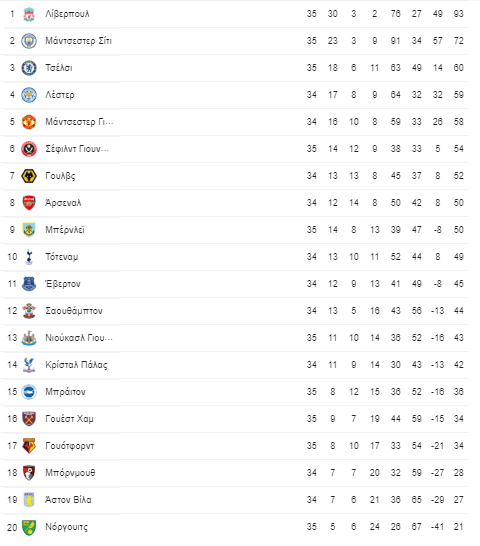This screenshot has height=546, width=480.
Task: Open the Τσέλσι team name link
Action: pos(59,68)
